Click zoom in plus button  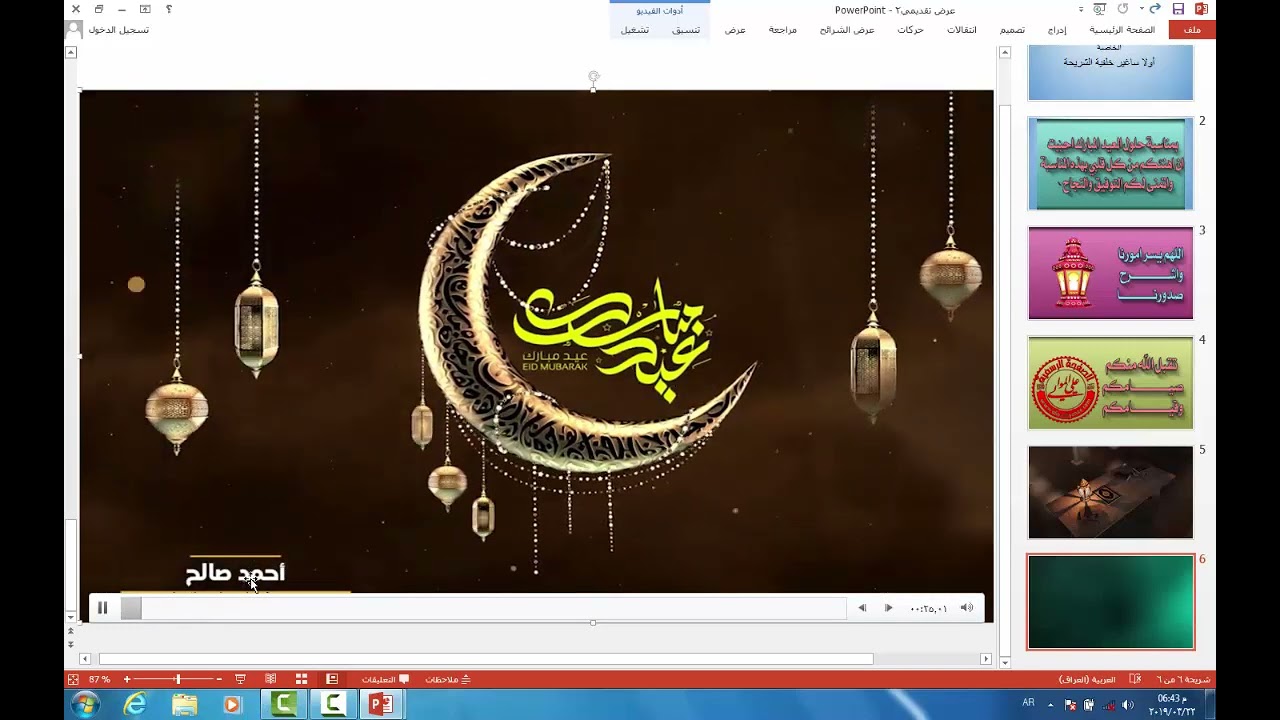(x=127, y=680)
